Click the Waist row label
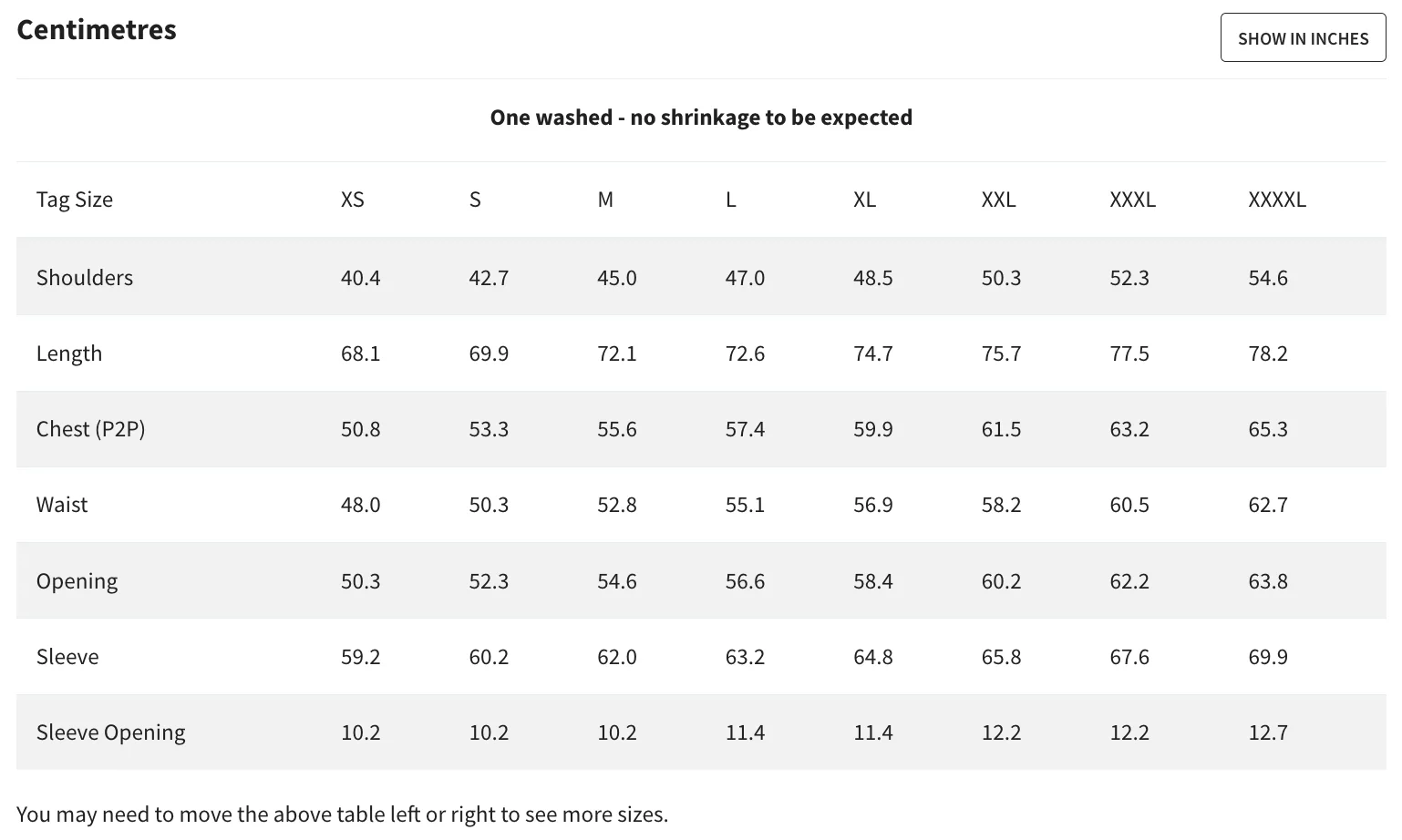This screenshot has width=1402, height=840. pos(62,505)
